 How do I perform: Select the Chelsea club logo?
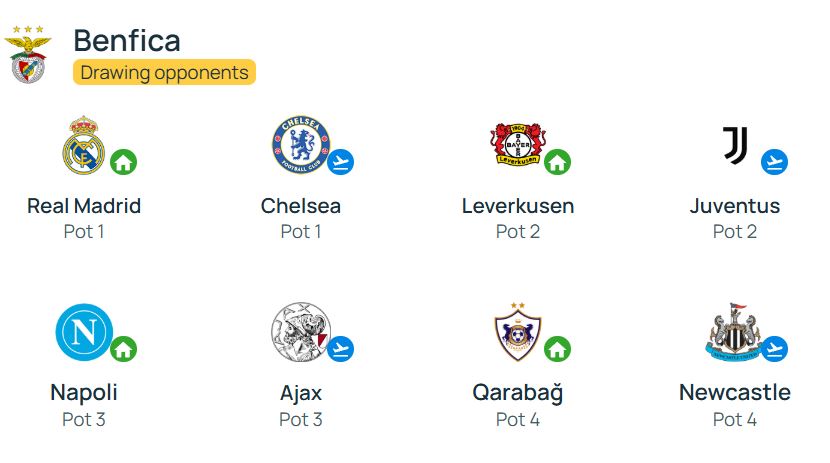pyautogui.click(x=301, y=145)
